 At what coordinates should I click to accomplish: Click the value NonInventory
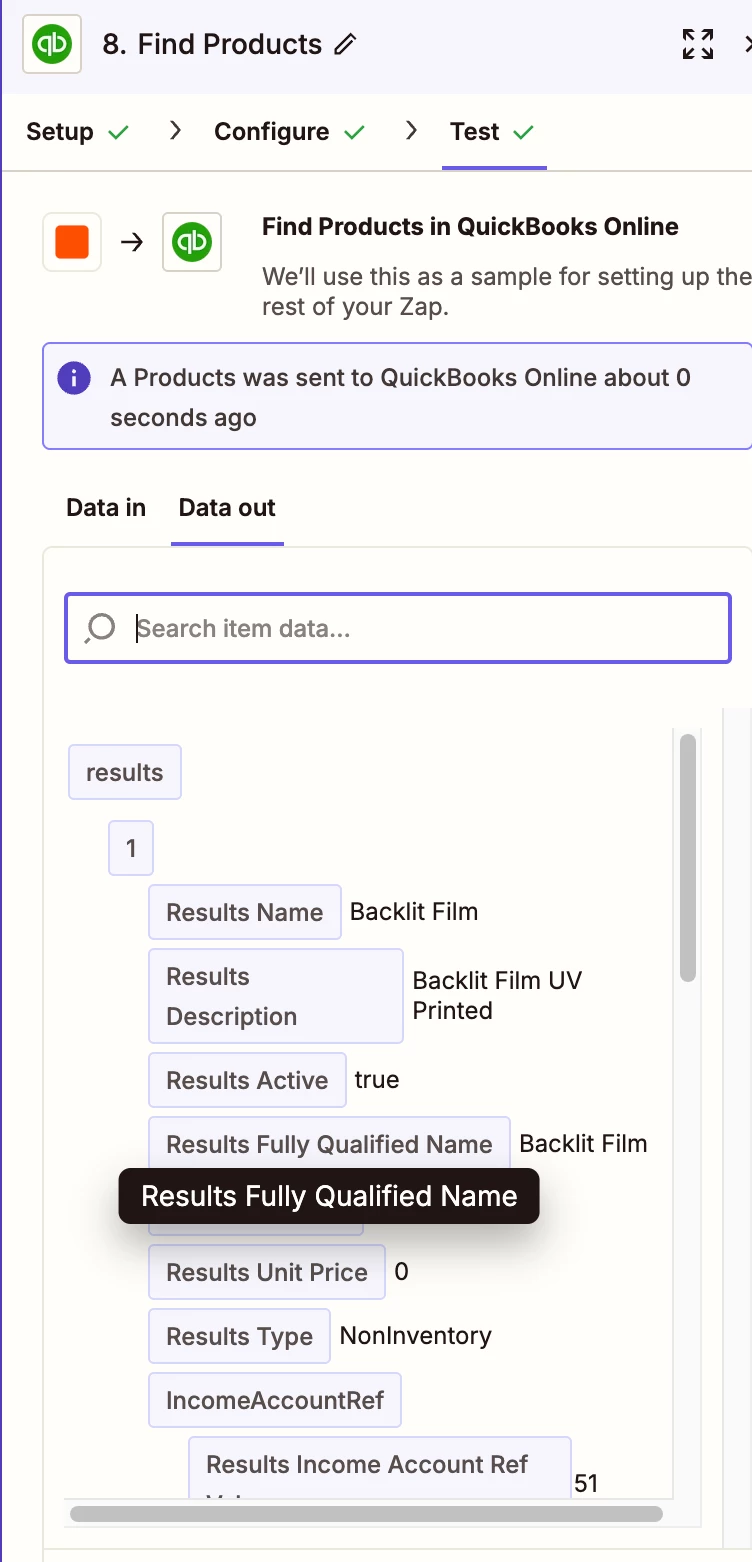(416, 1336)
